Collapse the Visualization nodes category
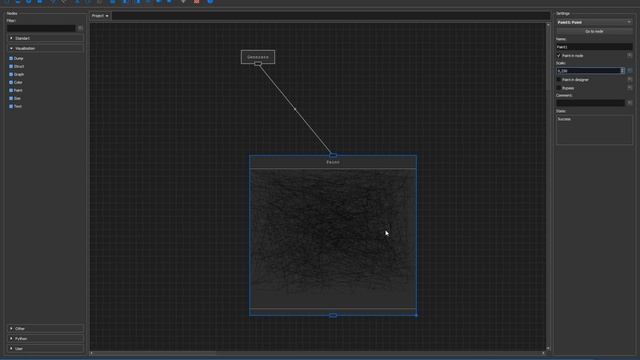The image size is (640, 360). click(x=45, y=48)
